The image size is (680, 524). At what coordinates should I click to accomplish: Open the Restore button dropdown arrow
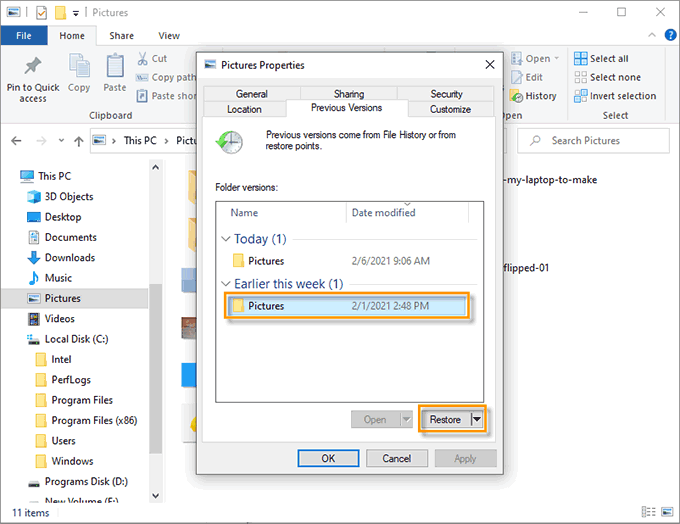477,419
